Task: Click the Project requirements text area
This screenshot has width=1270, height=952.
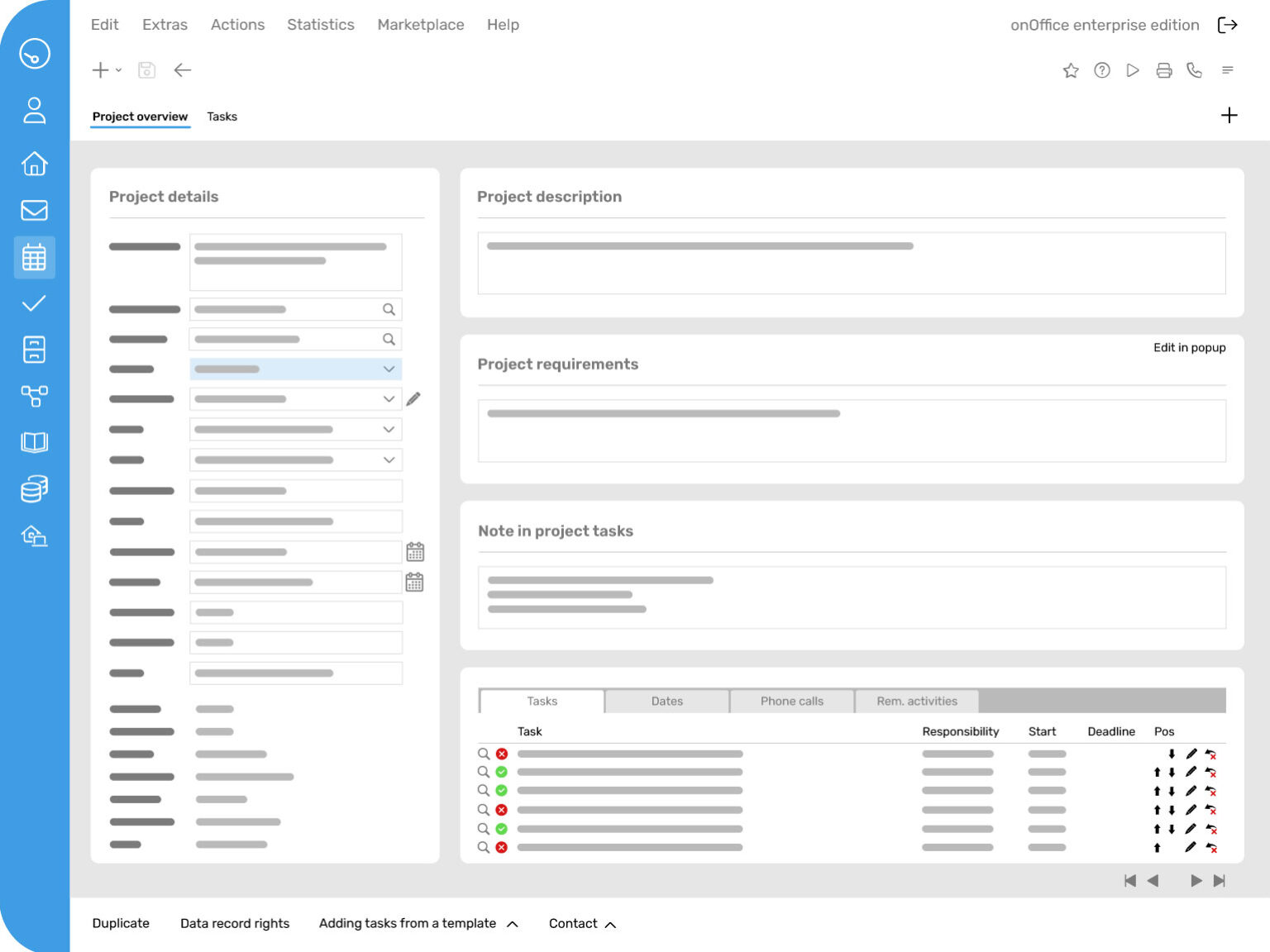Action: 852,431
